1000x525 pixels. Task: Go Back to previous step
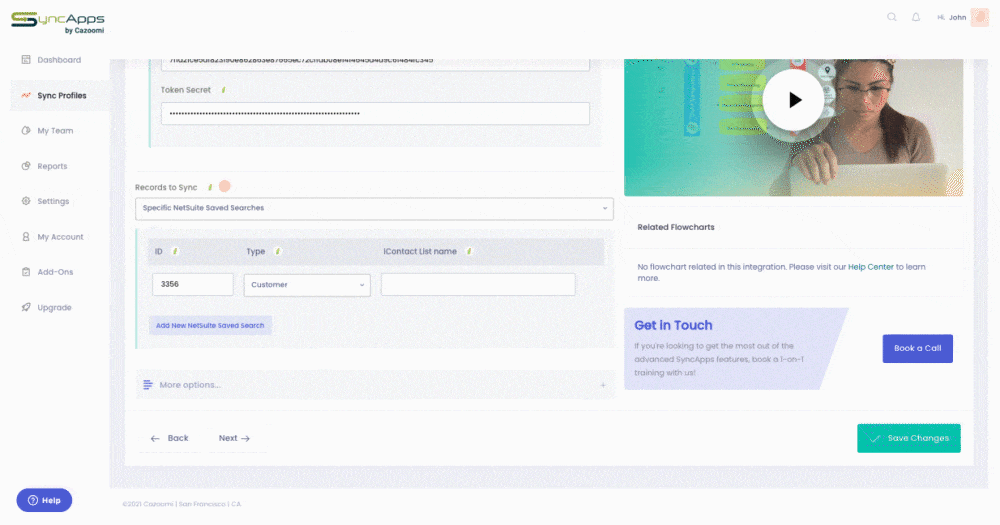[x=170, y=438]
